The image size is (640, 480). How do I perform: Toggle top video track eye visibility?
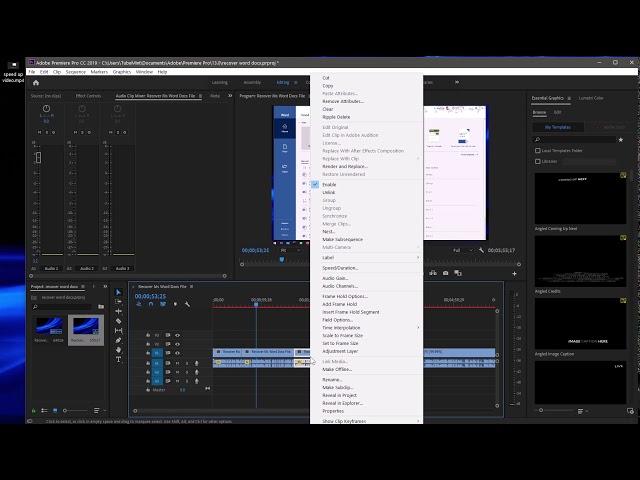(178, 335)
